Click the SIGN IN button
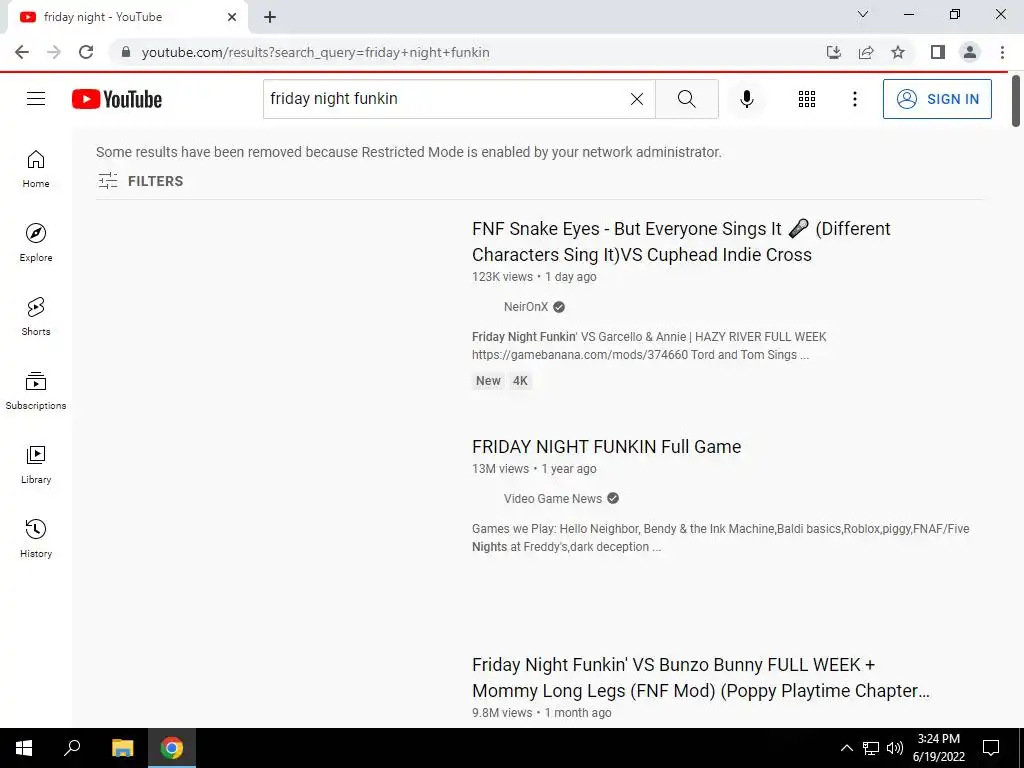The width and height of the screenshot is (1024, 768). click(x=937, y=99)
